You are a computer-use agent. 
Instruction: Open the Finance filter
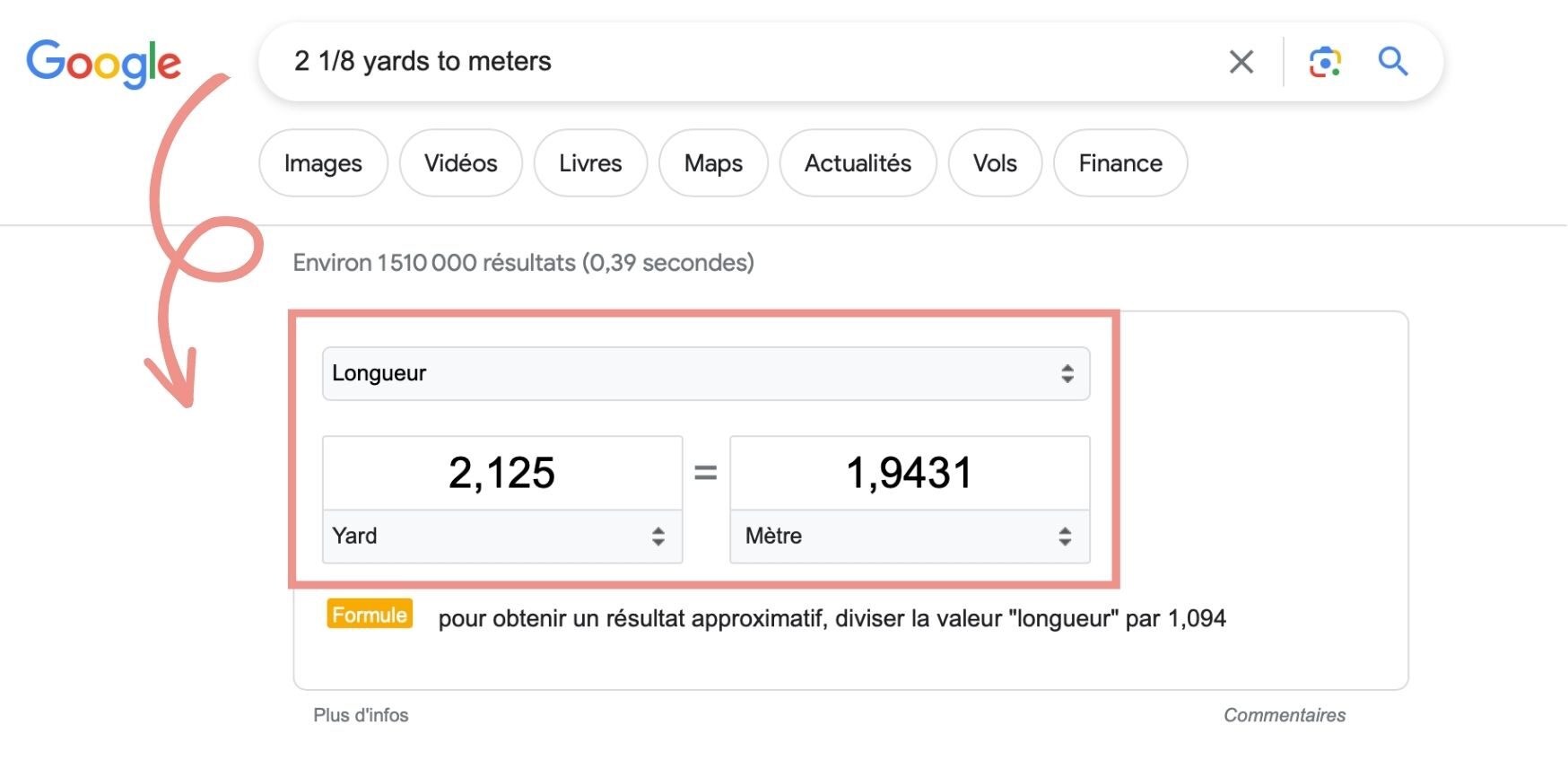tap(1120, 163)
